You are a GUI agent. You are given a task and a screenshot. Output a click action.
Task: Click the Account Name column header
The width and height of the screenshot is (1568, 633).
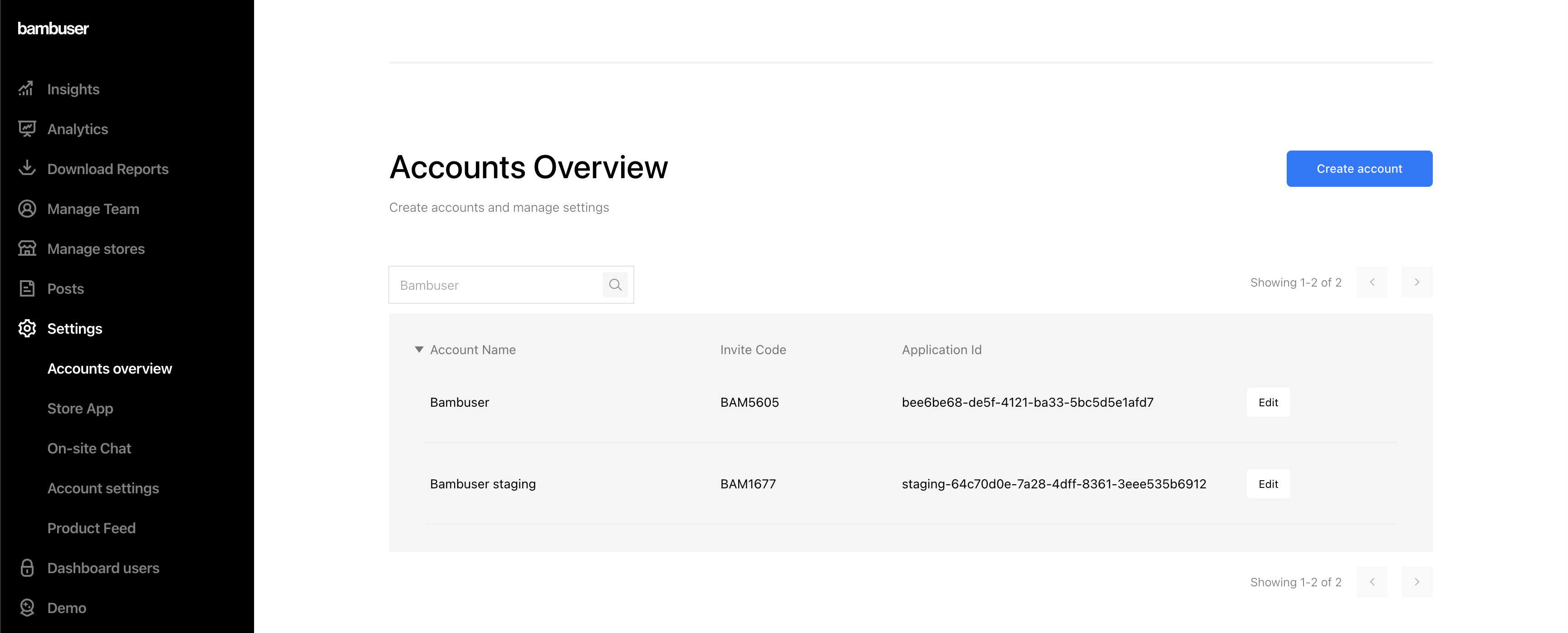[x=472, y=350]
